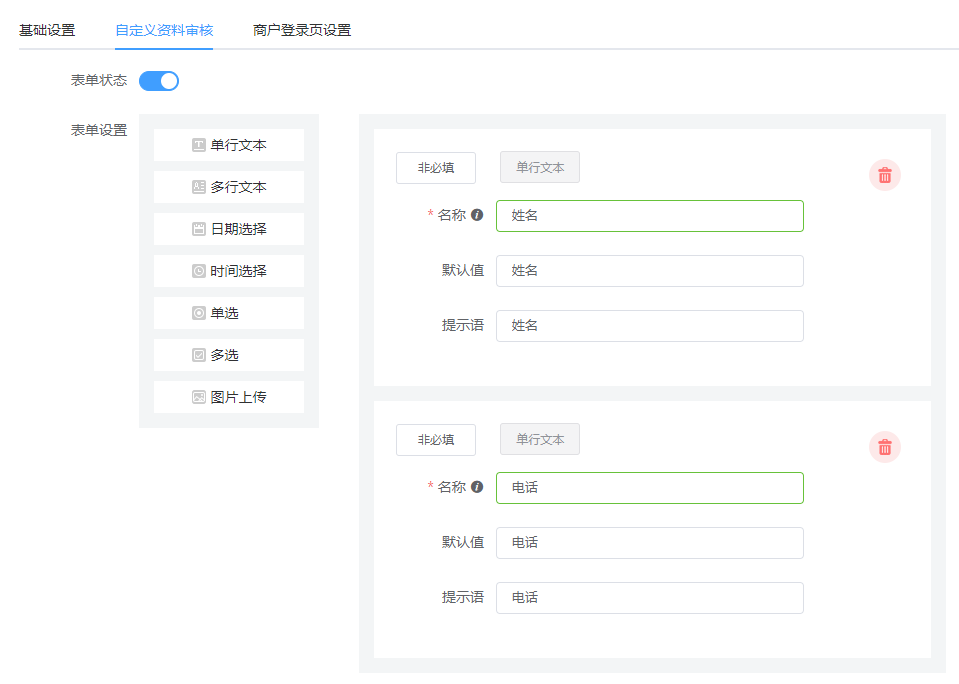Toggle 非必填 button in 姓名 block
This screenshot has width=959, height=684.
435,168
